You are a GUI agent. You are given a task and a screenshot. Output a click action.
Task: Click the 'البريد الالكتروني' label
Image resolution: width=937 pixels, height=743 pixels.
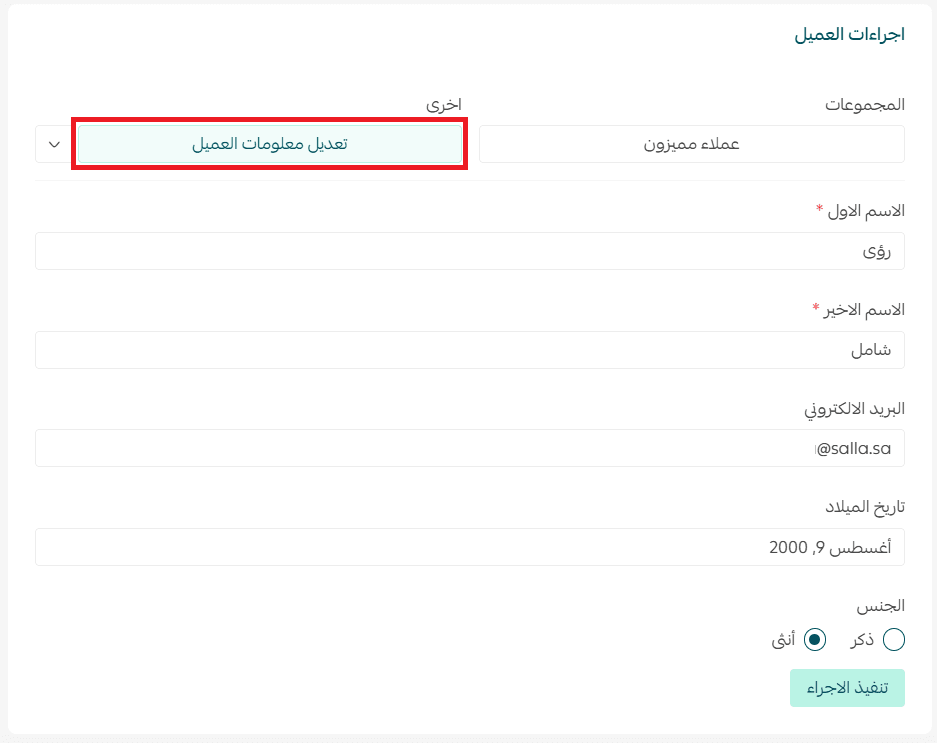855,408
